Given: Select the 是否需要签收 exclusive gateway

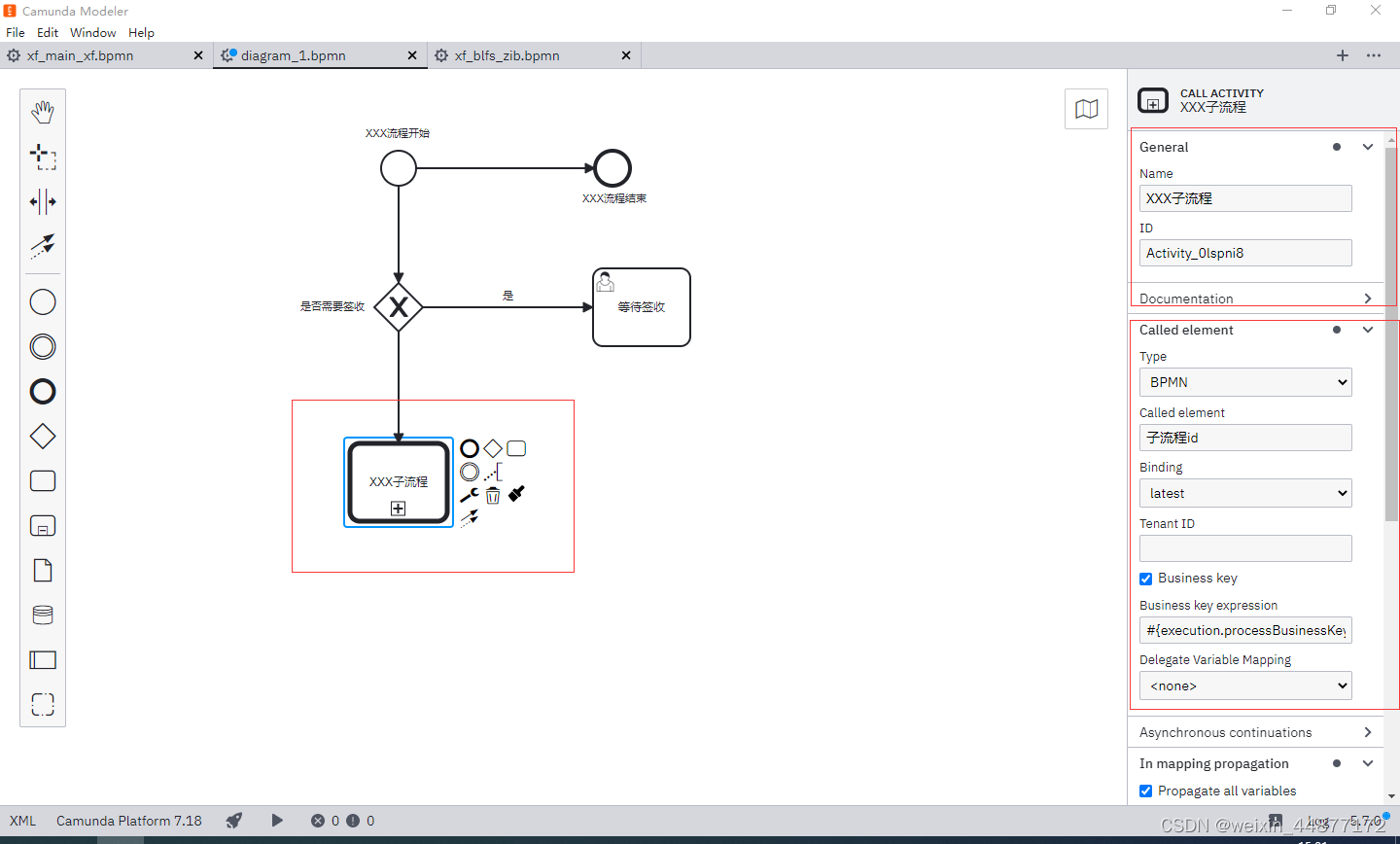Looking at the screenshot, I should point(399,307).
